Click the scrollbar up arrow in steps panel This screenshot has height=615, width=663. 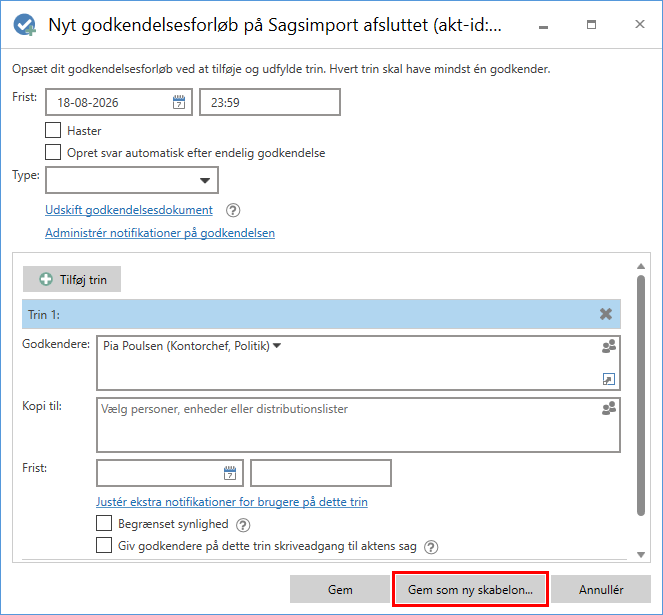641,266
